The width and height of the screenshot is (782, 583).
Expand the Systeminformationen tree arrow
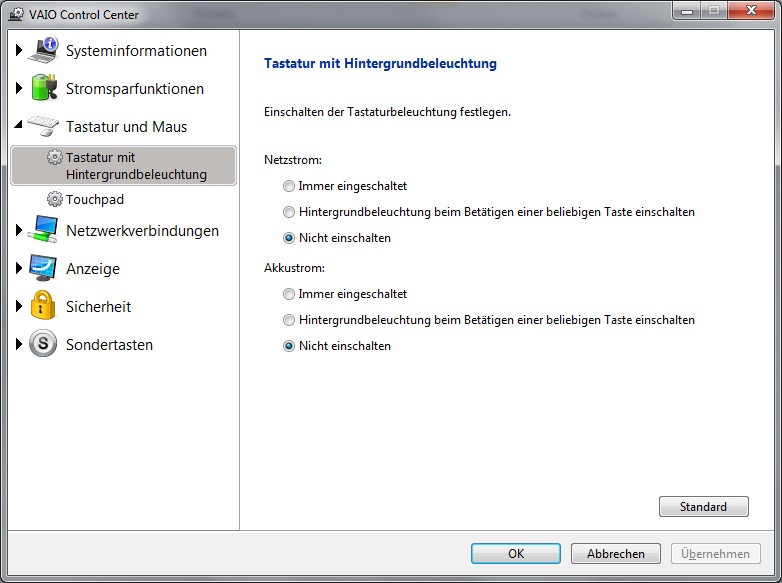(x=19, y=50)
